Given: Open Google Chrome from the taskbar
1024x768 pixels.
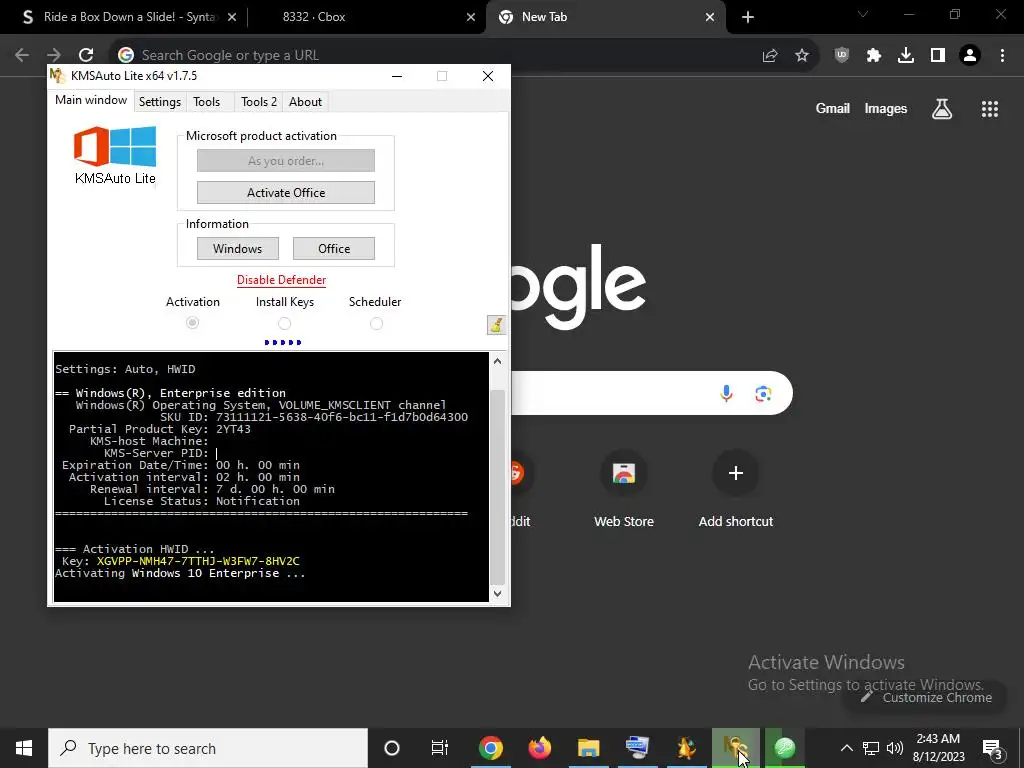Looking at the screenshot, I should coord(491,748).
